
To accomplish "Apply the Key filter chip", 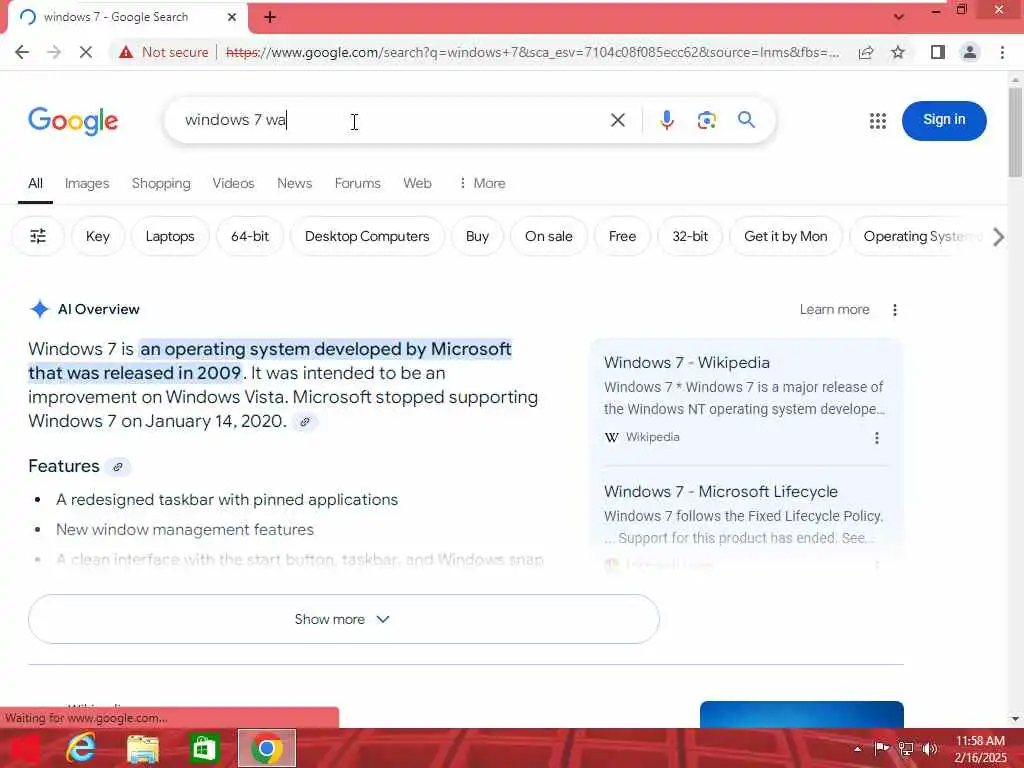I will [98, 236].
